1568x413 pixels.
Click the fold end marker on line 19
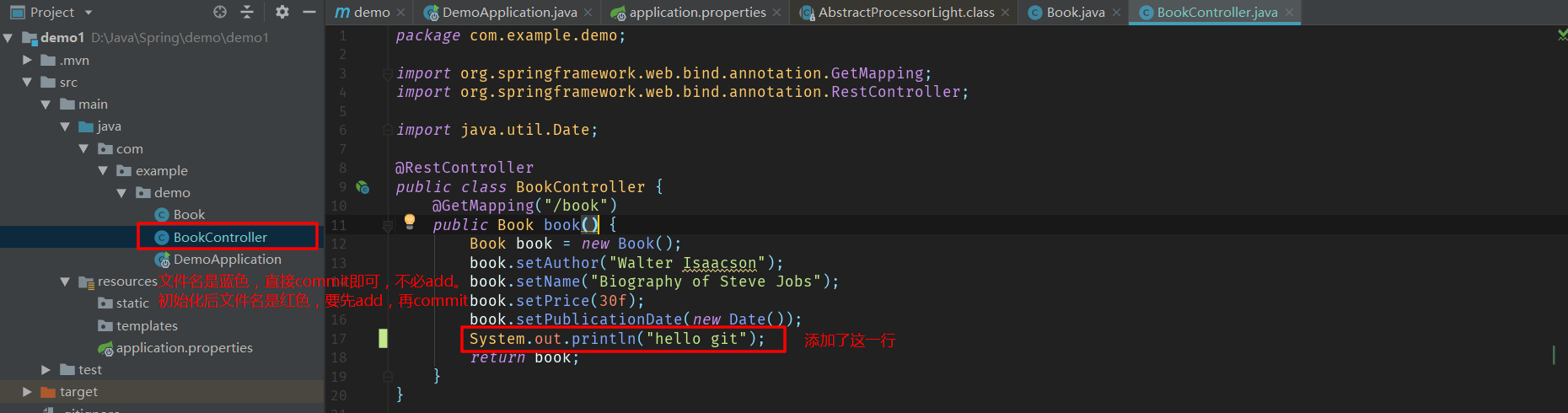click(387, 376)
